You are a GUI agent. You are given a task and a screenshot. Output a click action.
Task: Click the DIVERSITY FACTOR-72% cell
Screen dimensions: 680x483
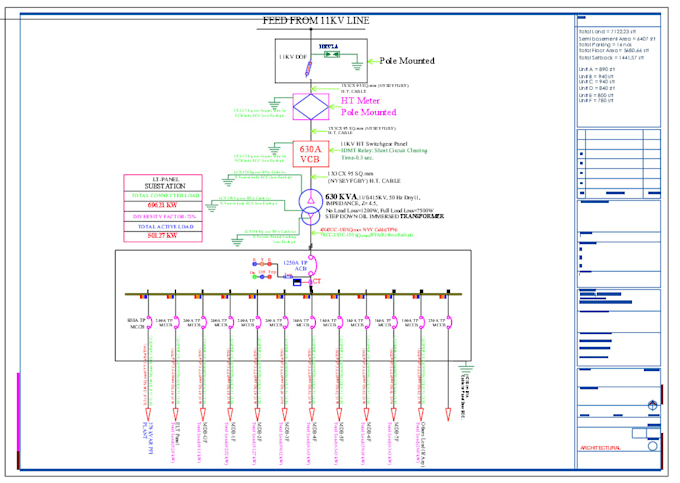point(163,216)
